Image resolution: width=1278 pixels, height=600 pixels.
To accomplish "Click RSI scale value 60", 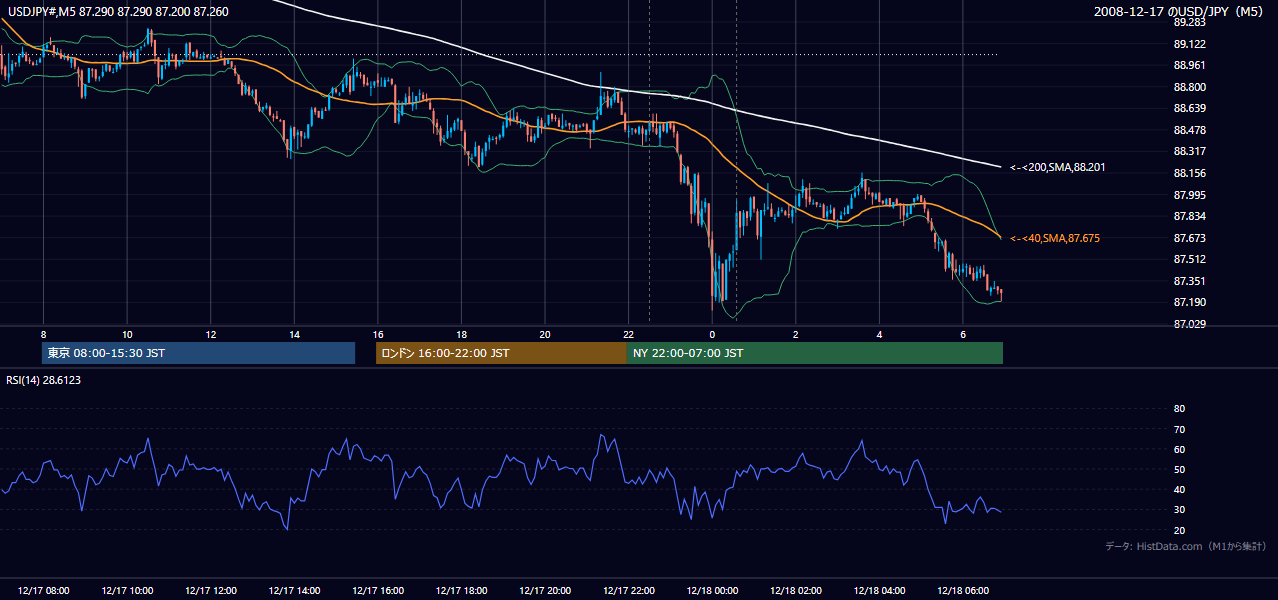I will pyautogui.click(x=1179, y=449).
